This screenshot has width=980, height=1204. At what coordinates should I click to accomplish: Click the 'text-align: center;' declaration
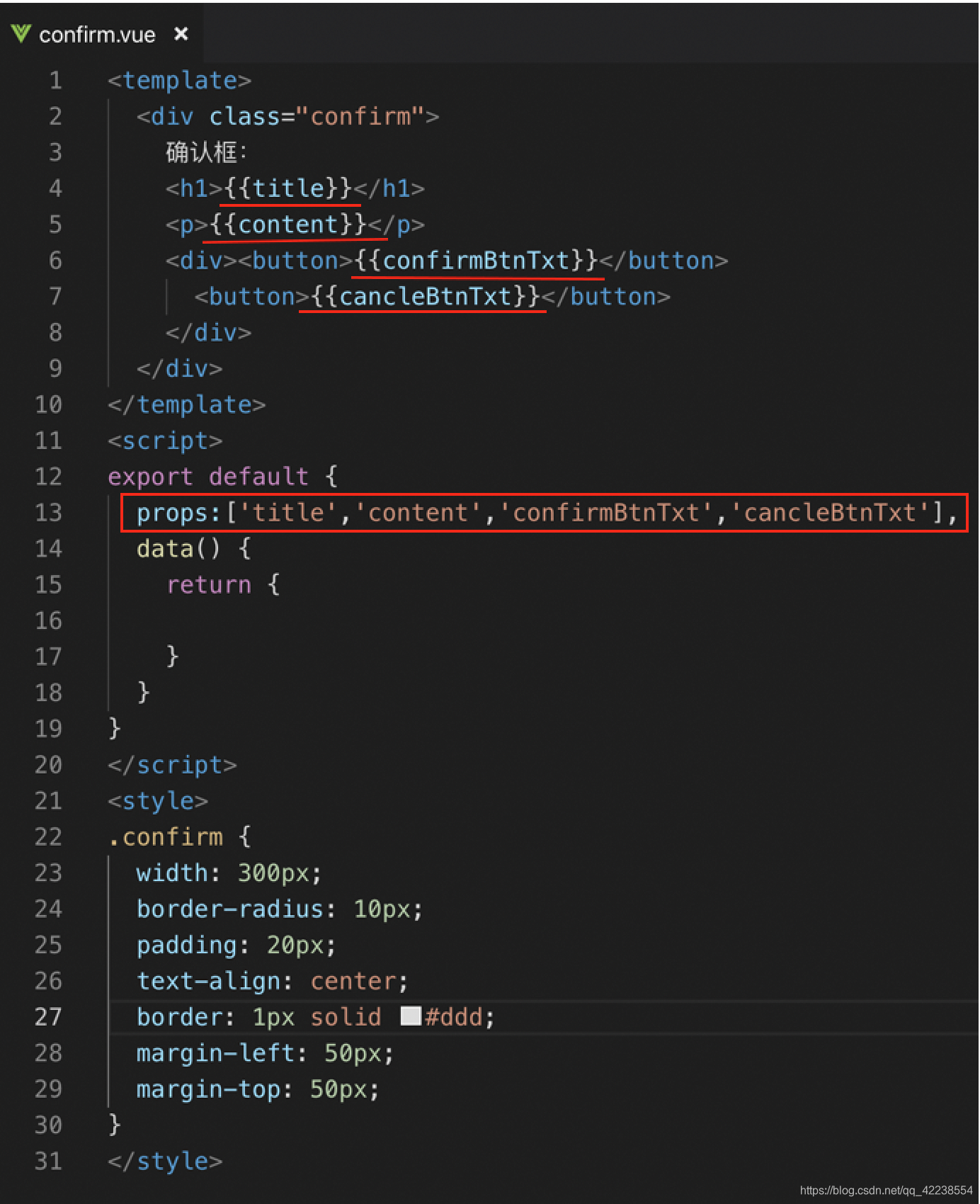point(273,981)
